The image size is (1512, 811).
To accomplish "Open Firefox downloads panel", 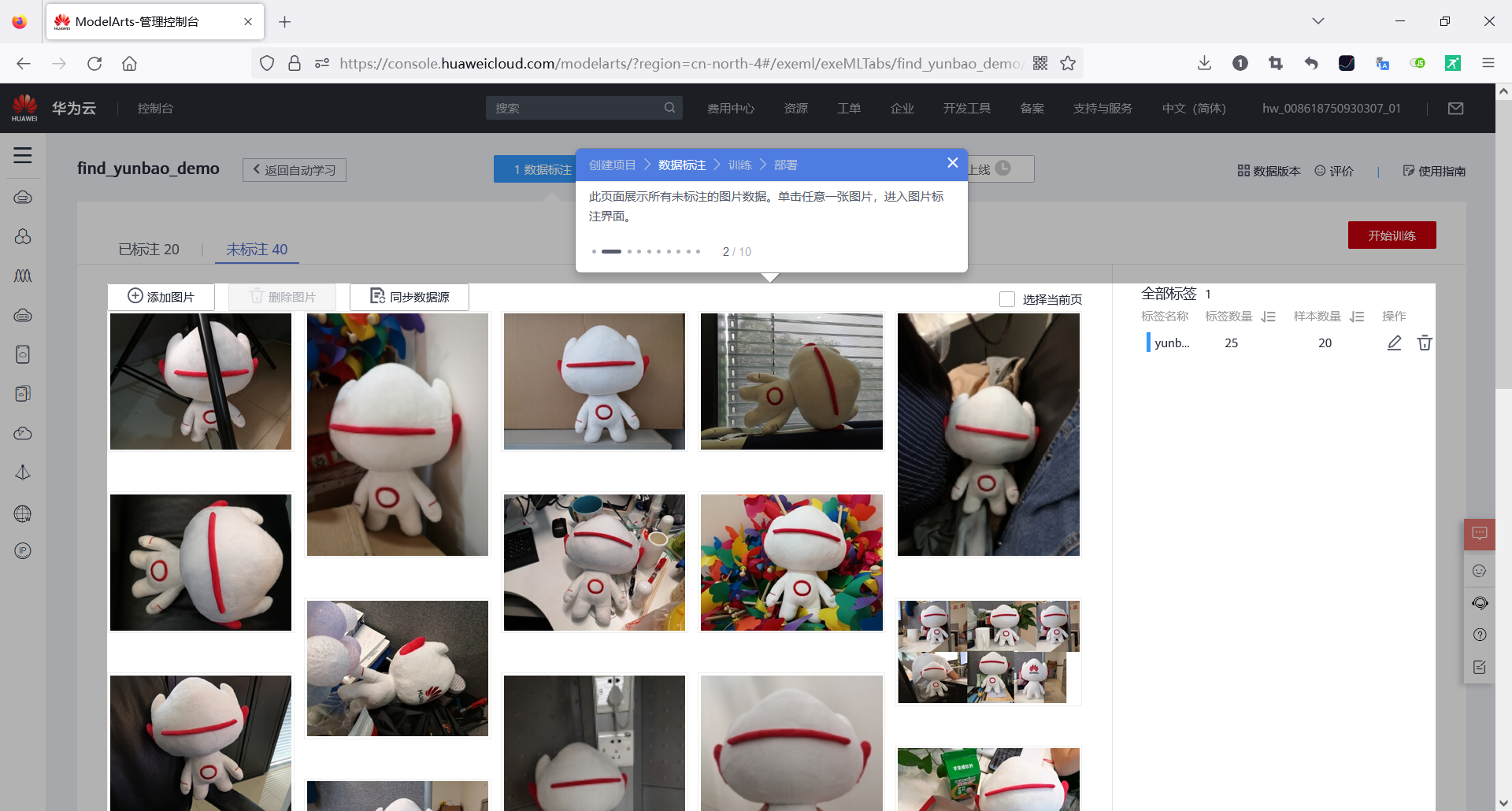I will tap(1204, 64).
